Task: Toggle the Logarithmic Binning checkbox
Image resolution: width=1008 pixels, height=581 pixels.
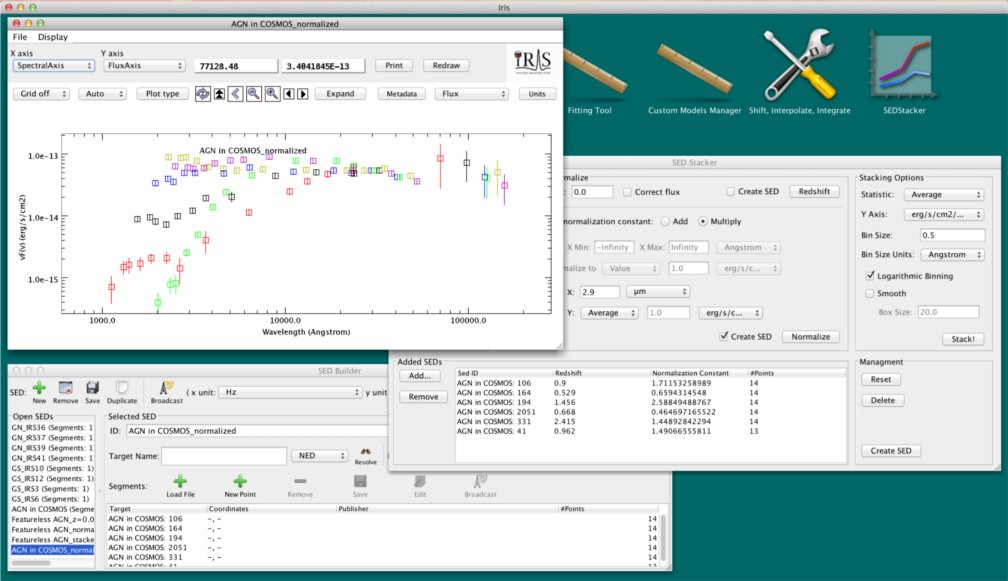Action: click(870, 276)
